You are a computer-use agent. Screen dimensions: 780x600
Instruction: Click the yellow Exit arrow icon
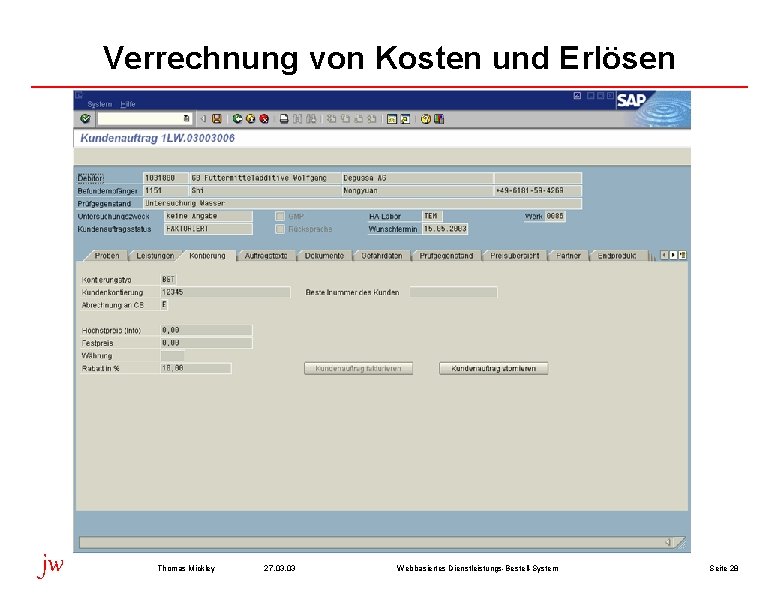(x=251, y=119)
